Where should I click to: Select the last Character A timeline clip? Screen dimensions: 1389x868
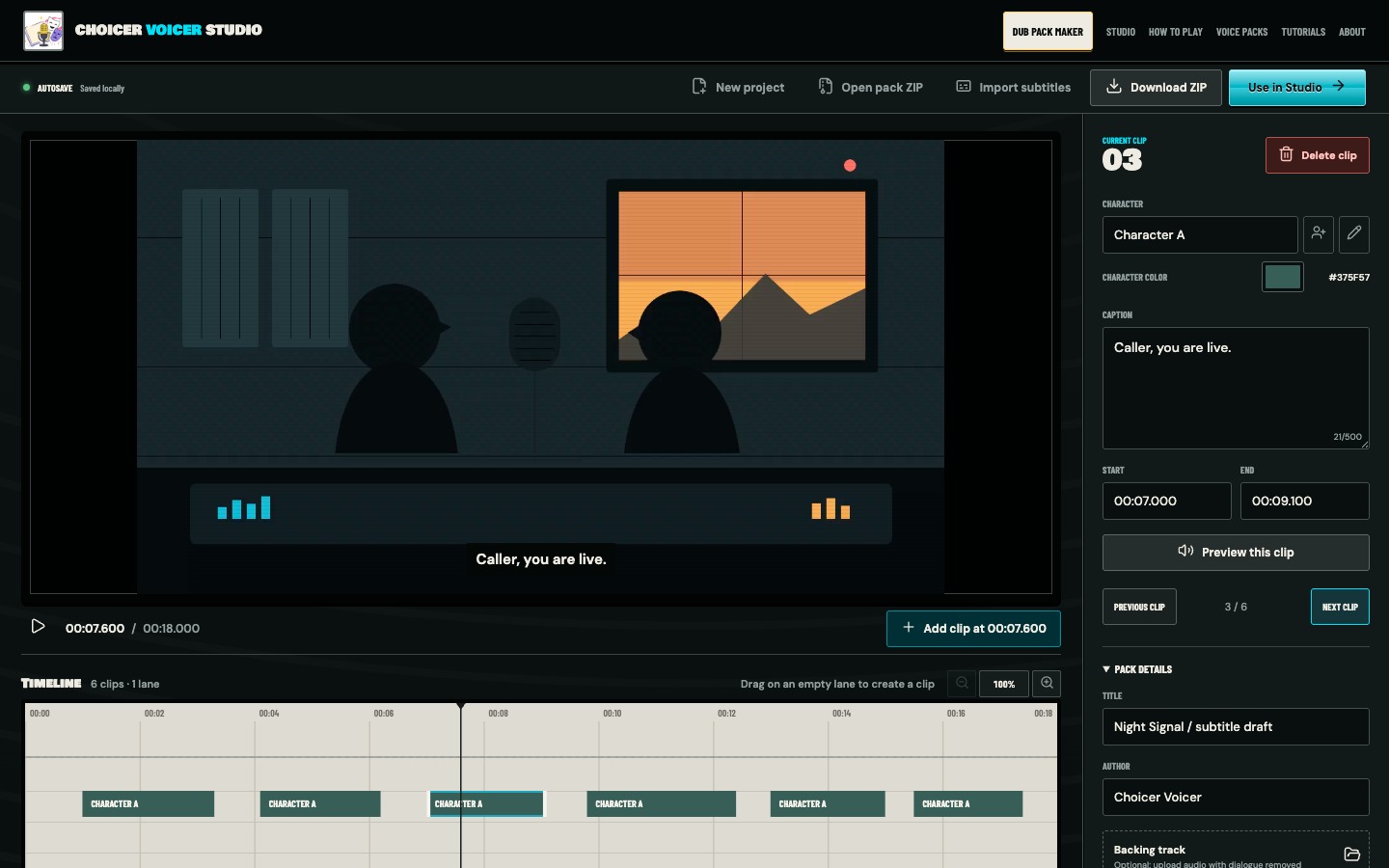pos(968,804)
